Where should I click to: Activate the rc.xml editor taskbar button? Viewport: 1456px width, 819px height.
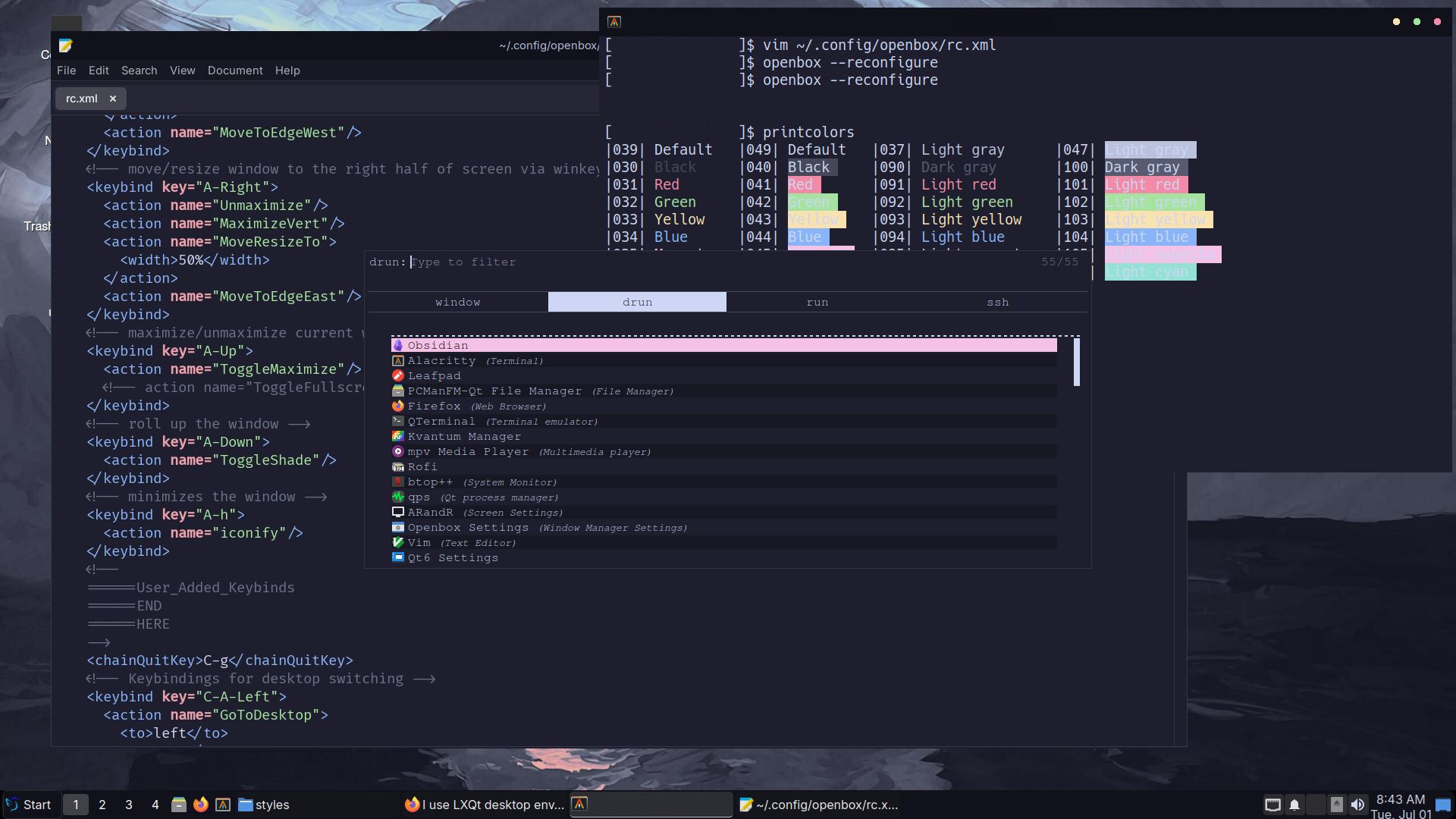818,805
